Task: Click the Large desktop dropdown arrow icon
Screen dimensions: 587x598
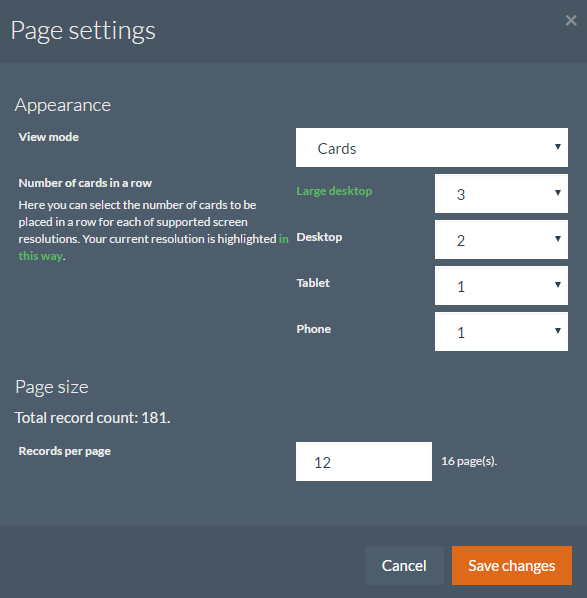Action: pyautogui.click(x=557, y=193)
